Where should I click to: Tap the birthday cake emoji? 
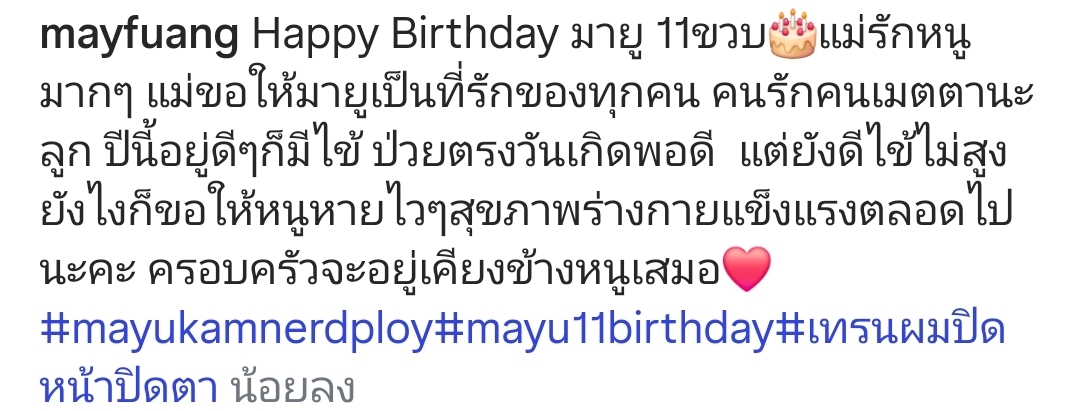[x=792, y=34]
